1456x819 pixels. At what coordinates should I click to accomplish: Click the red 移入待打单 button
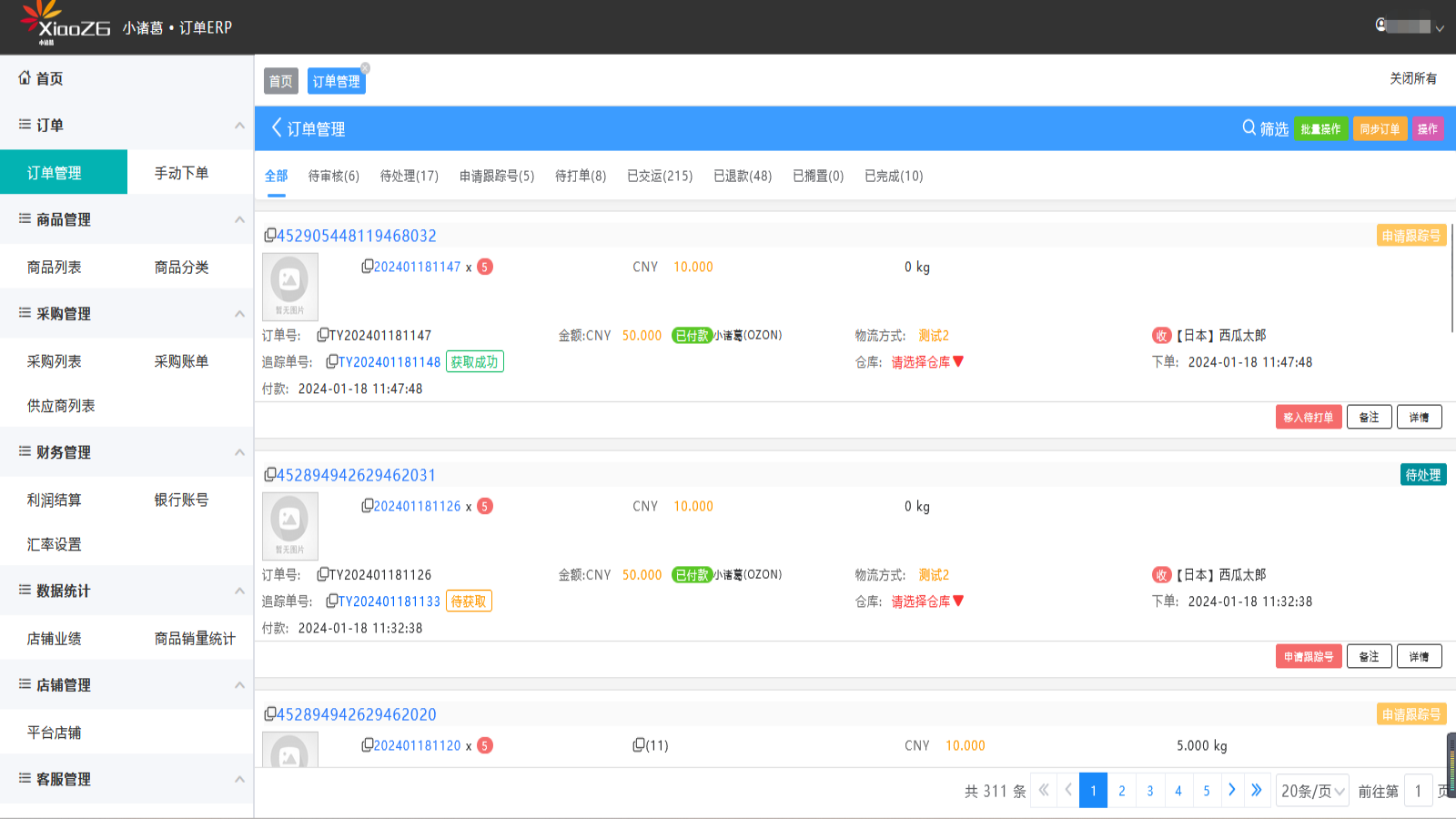point(1309,417)
